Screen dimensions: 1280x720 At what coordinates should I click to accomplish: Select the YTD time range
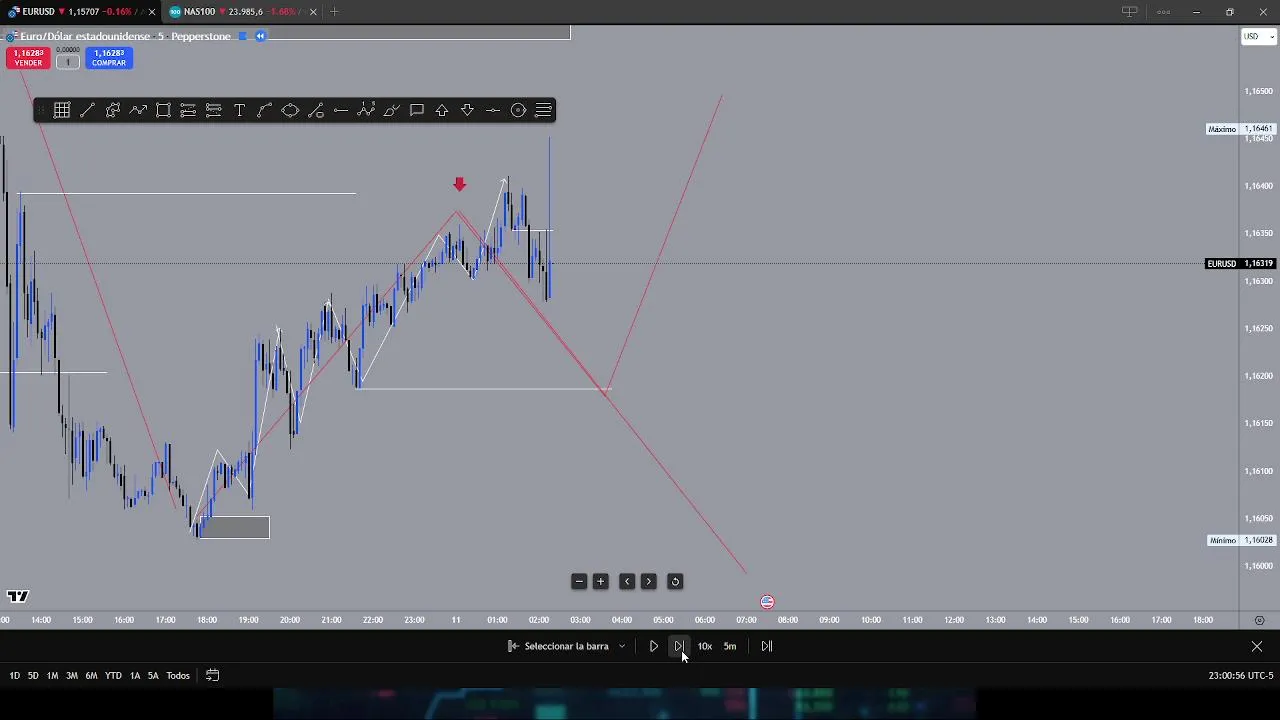[x=113, y=676]
